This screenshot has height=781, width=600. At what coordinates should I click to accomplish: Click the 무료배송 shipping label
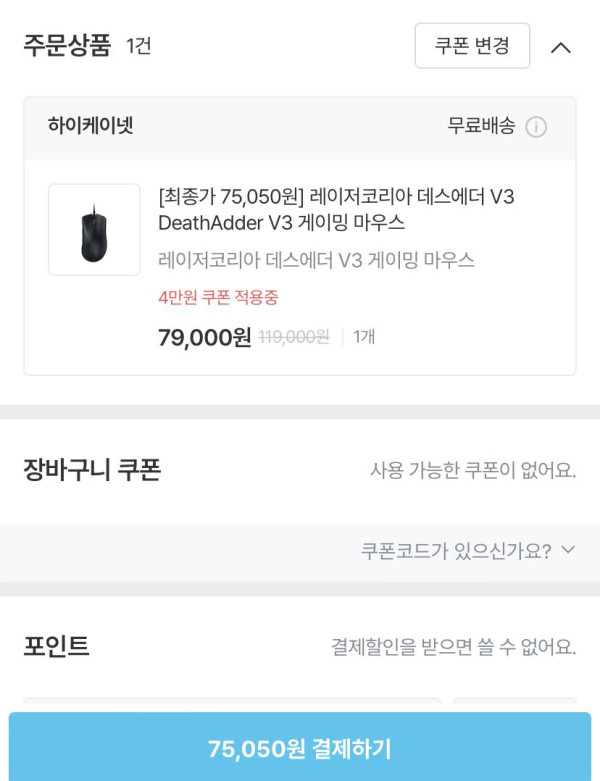pos(481,126)
